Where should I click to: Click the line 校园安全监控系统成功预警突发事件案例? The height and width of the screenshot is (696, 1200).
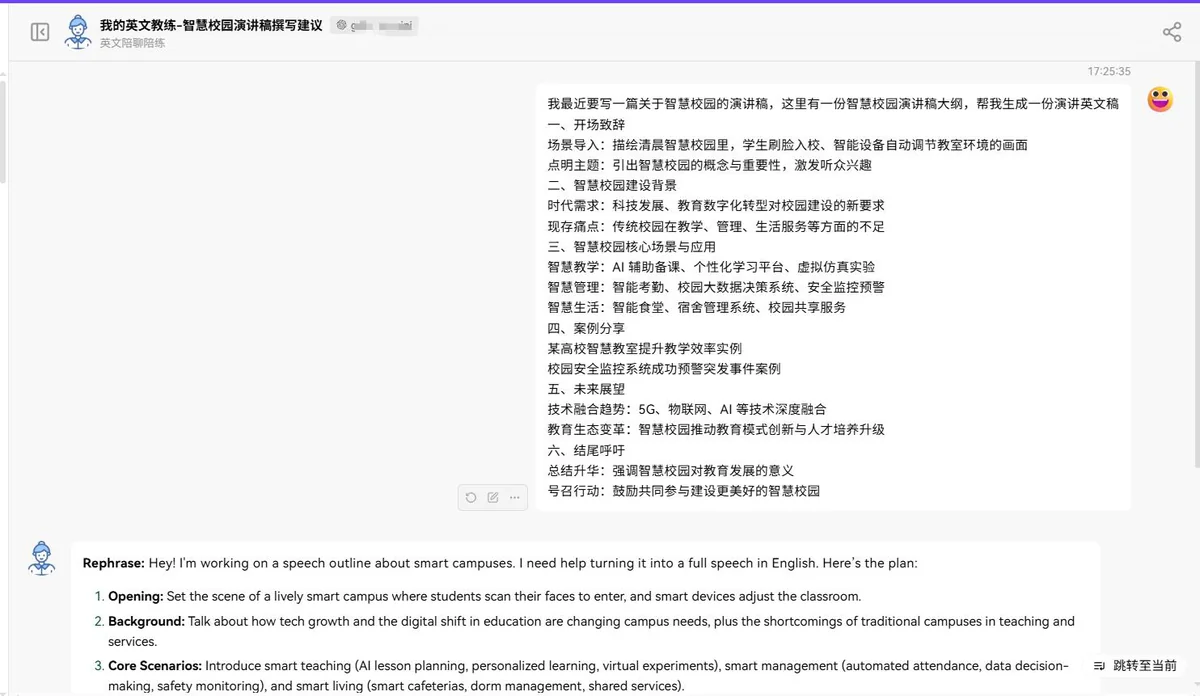(x=664, y=369)
